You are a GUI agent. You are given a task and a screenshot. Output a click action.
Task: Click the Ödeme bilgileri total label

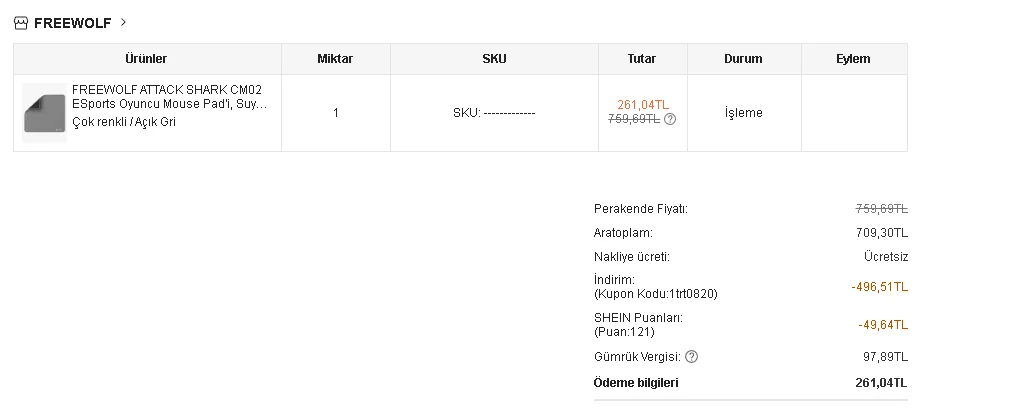point(636,383)
